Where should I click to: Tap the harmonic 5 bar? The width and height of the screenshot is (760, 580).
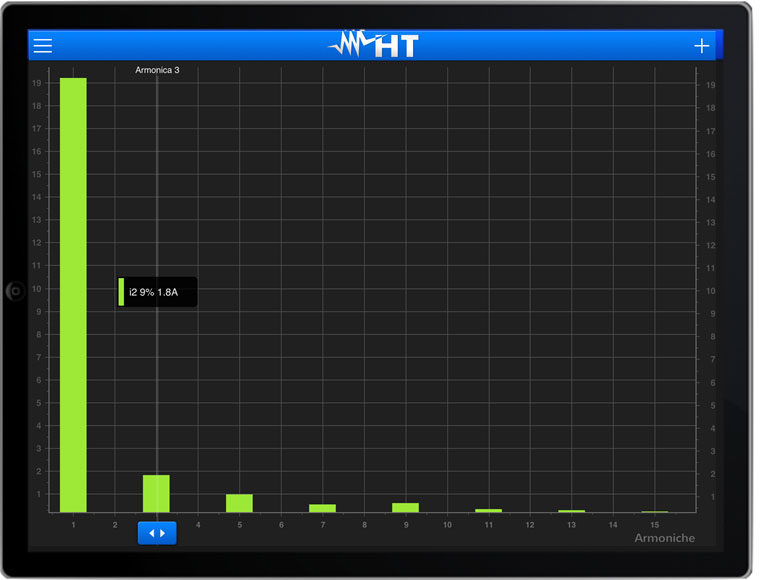(239, 503)
